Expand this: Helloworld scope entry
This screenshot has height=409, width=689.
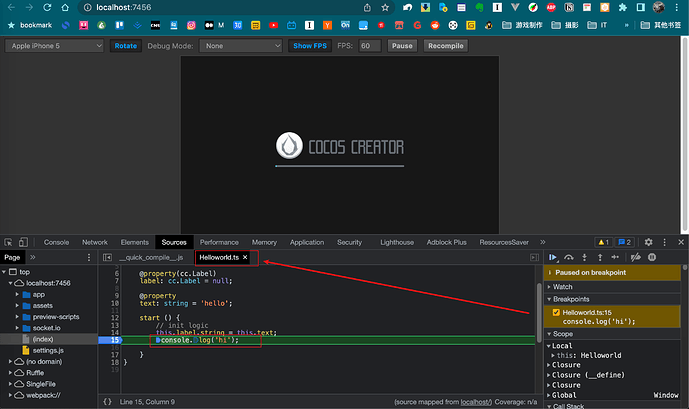pyautogui.click(x=553, y=355)
